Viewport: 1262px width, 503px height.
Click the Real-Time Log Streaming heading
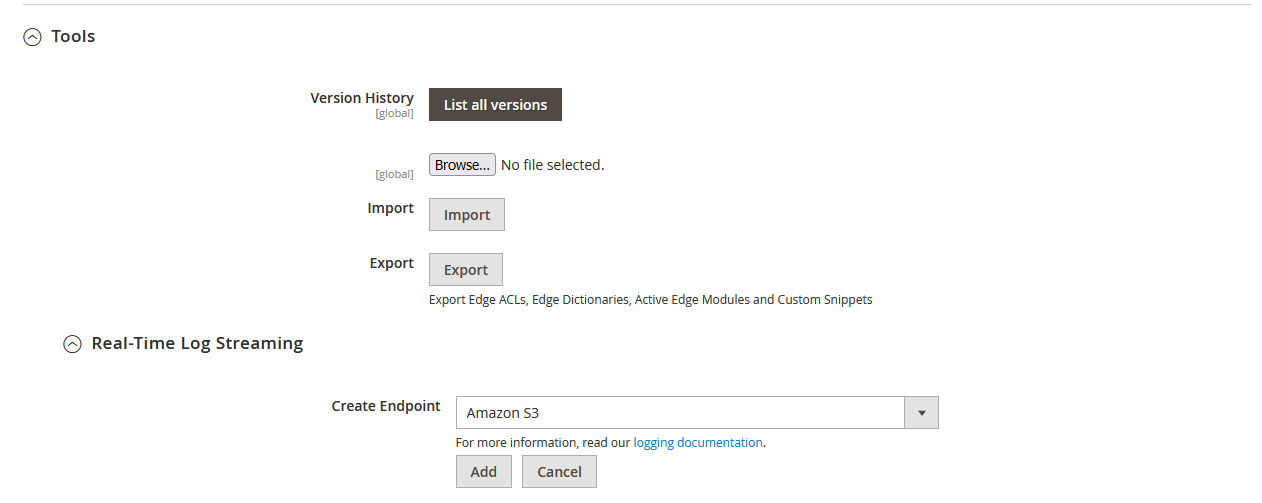[197, 343]
